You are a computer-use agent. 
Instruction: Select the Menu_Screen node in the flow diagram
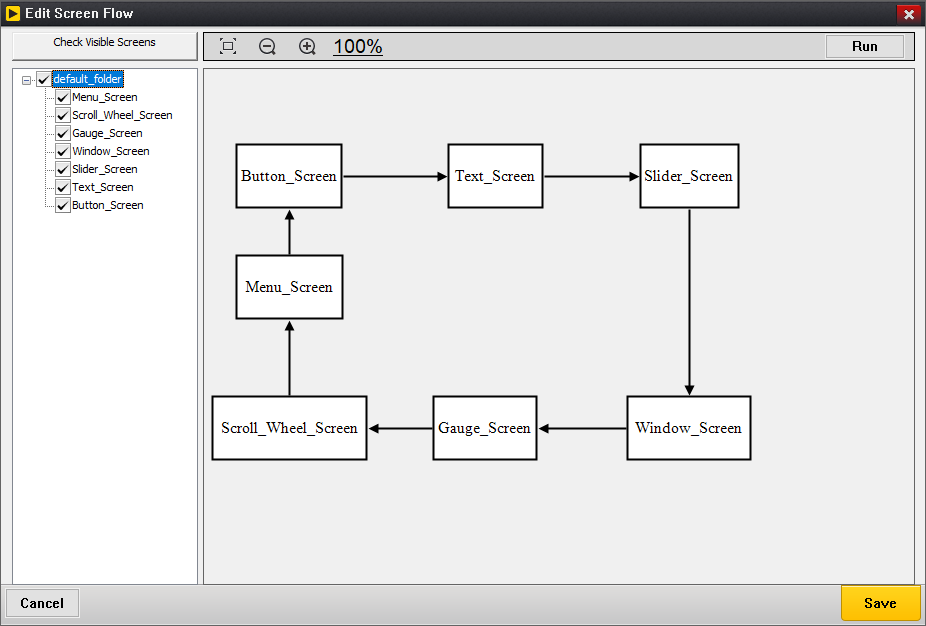pyautogui.click(x=288, y=287)
